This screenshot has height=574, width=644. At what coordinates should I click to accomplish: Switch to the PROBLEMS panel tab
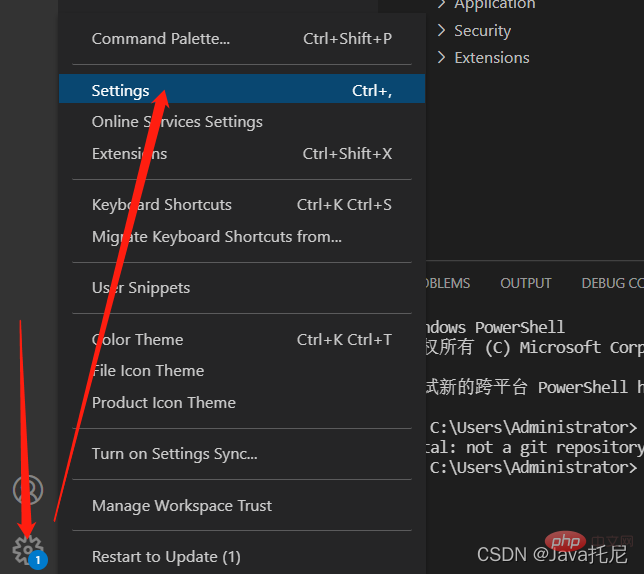448,283
